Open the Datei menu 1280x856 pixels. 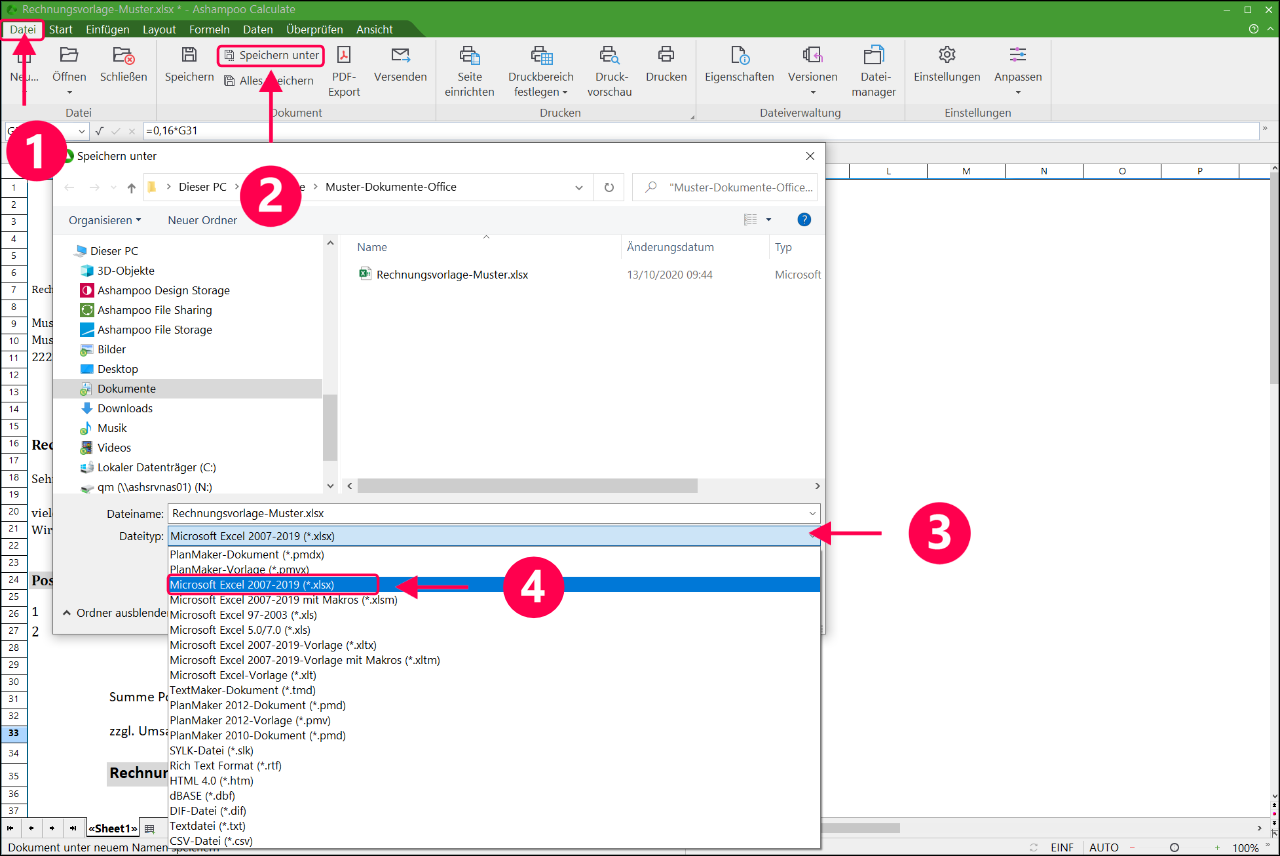coord(23,29)
